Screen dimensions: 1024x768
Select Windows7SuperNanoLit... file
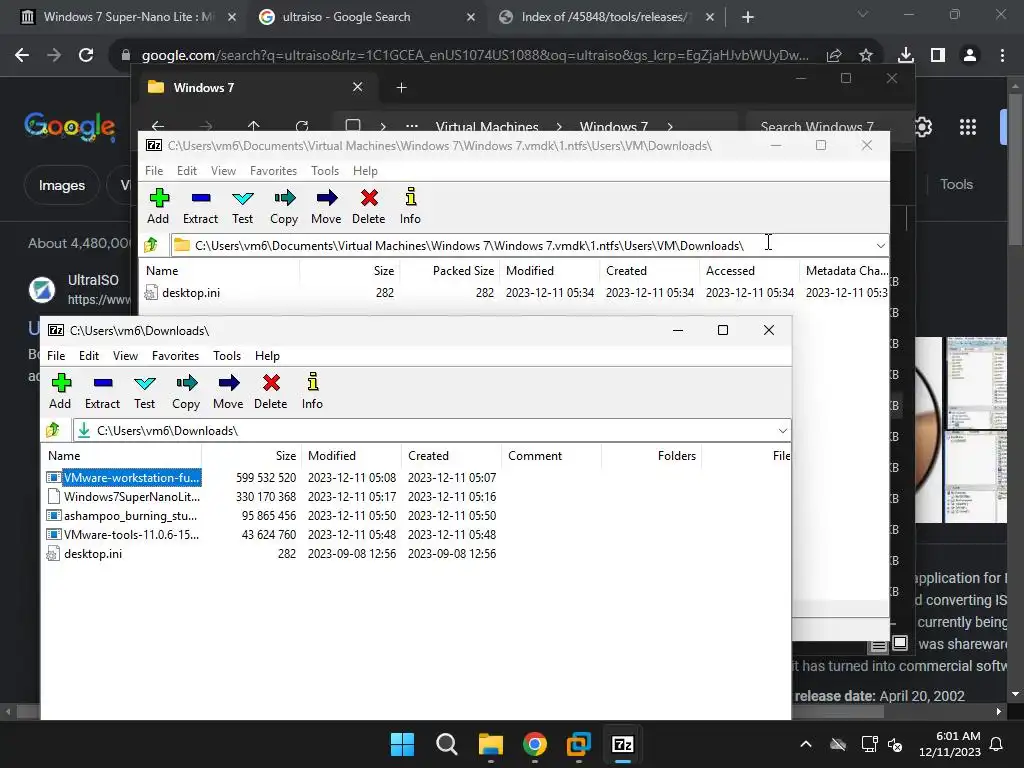(x=131, y=497)
